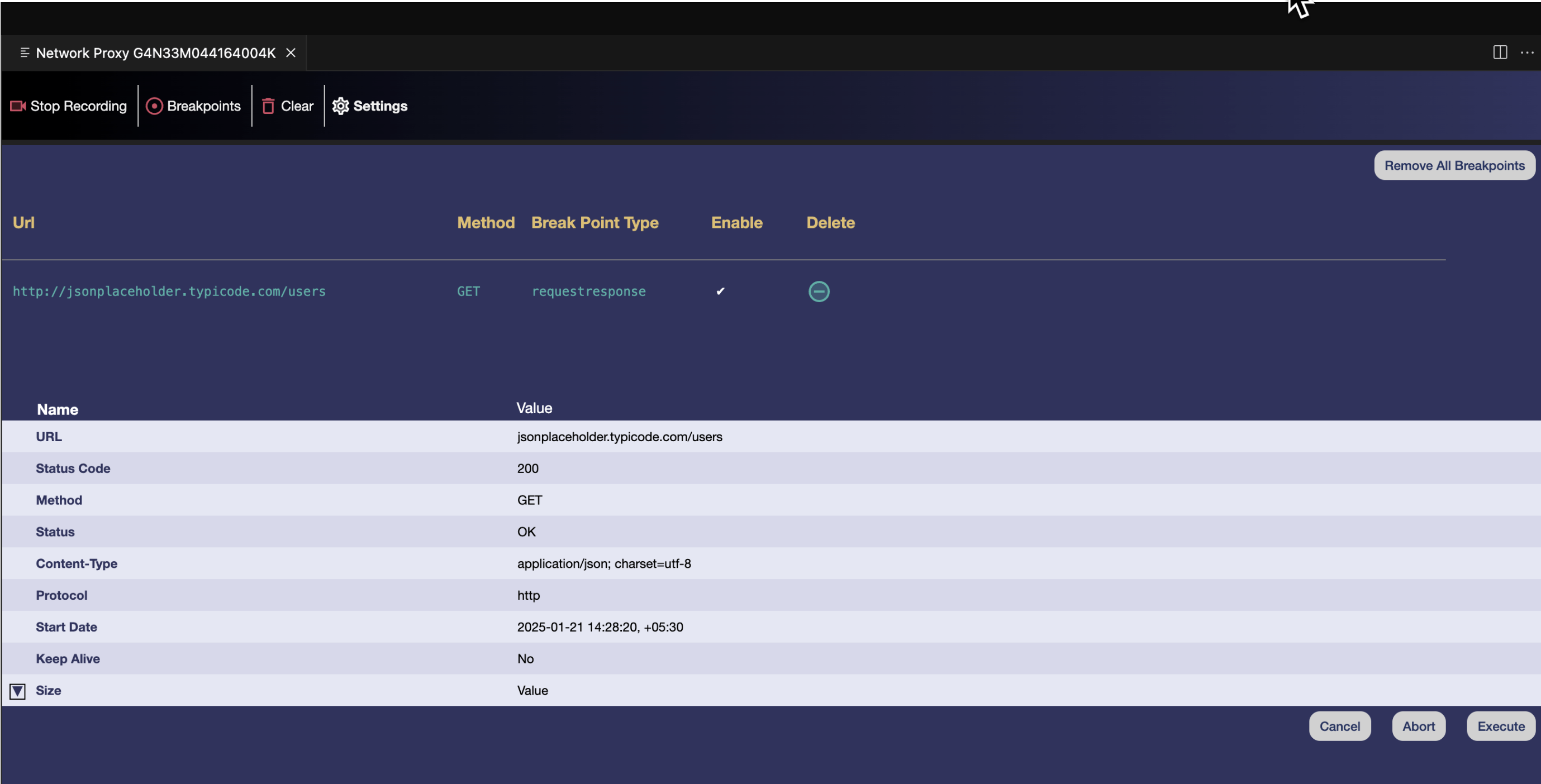Select the Keep Alive row
The image size is (1541, 784).
tap(68, 658)
